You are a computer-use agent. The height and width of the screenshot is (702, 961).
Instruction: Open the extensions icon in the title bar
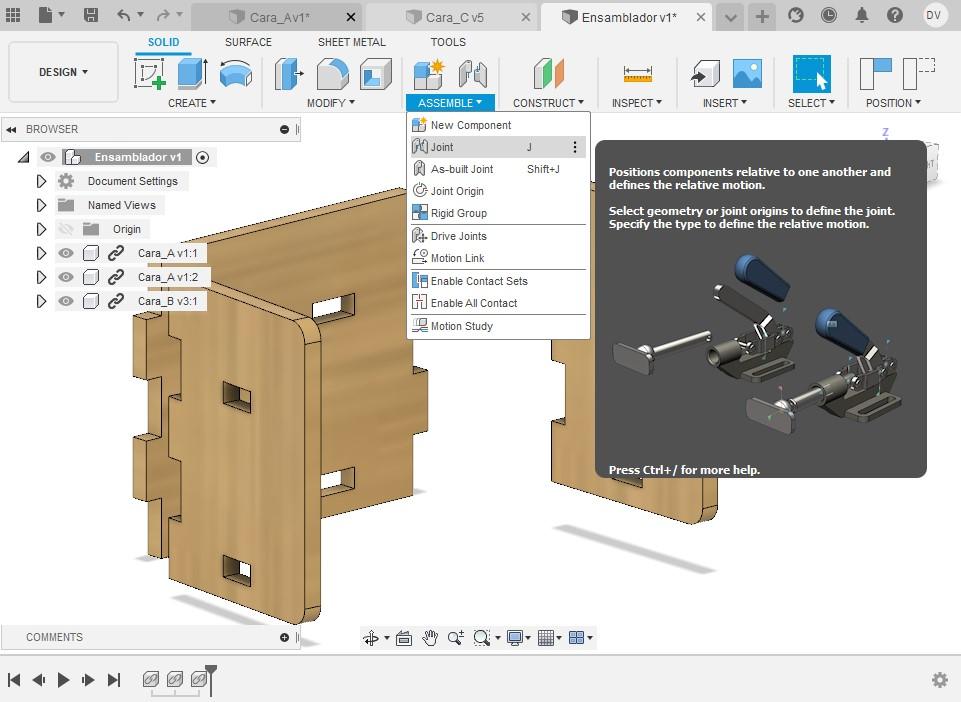[x=796, y=15]
